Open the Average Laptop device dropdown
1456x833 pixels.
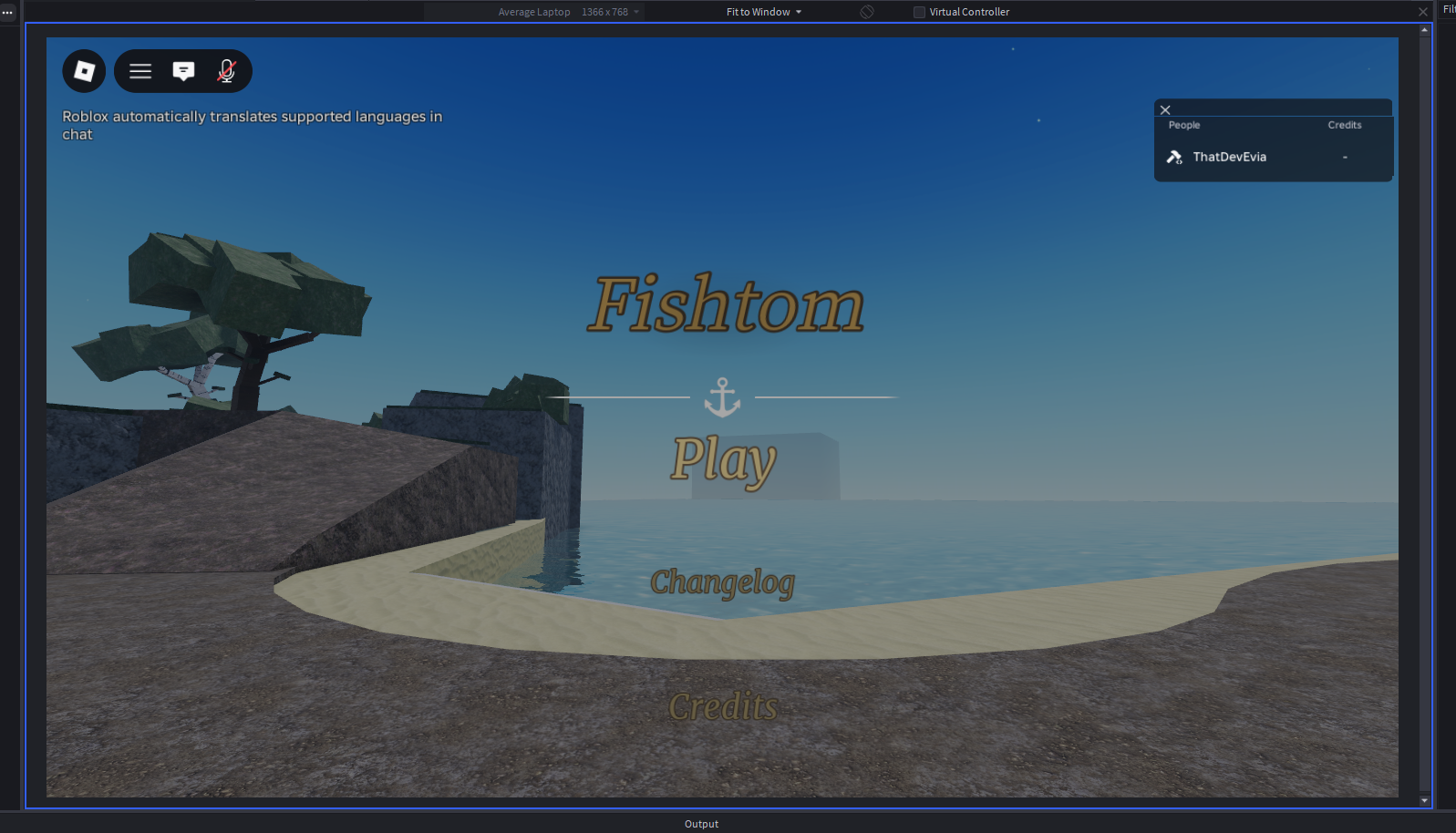(569, 12)
